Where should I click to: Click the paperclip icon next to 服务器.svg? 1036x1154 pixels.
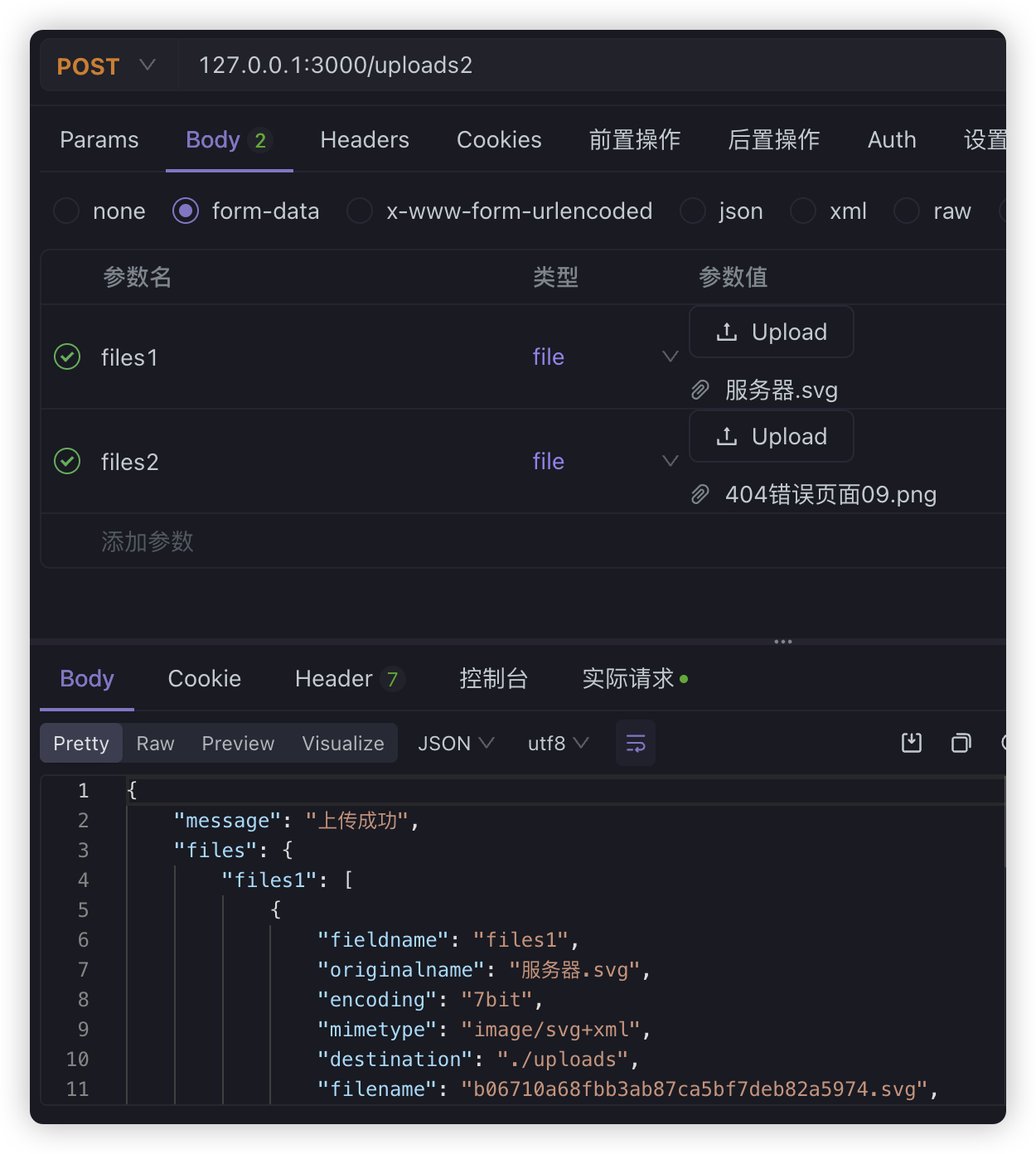coord(700,389)
